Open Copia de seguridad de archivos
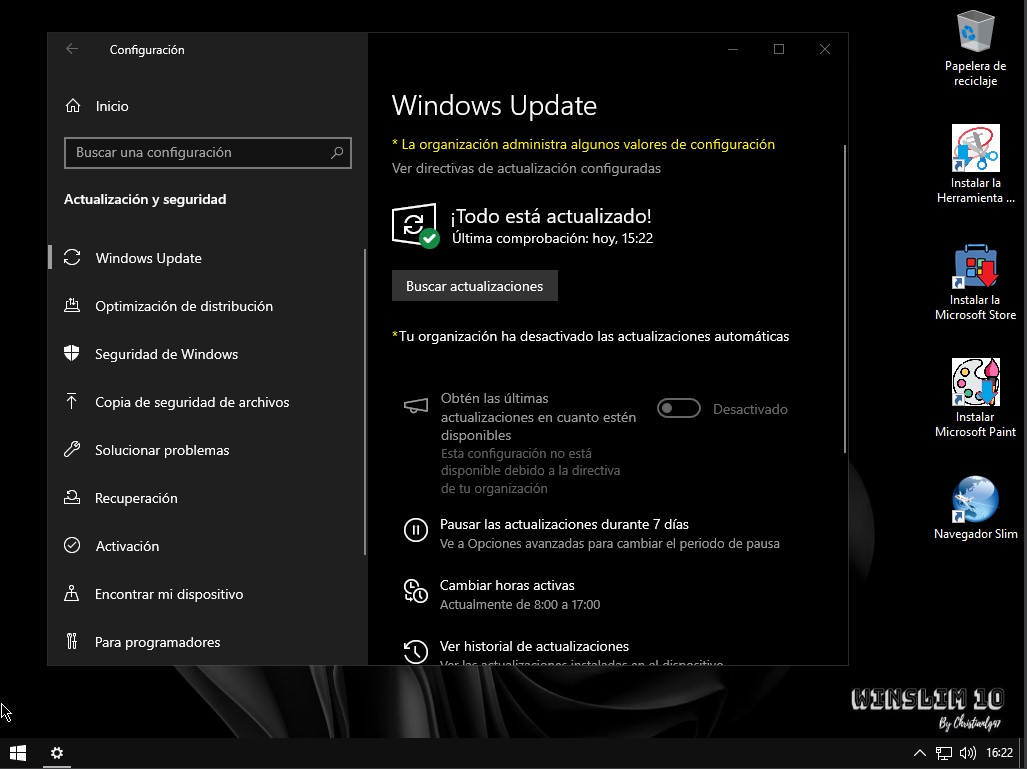This screenshot has height=769, width=1027. (192, 402)
